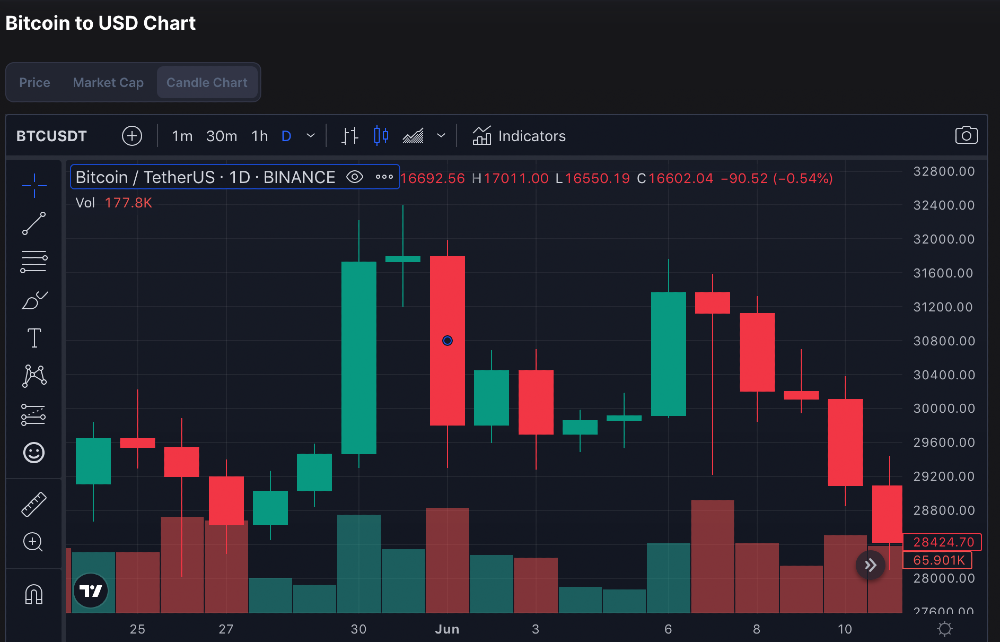
Task: Click the H17011.00 high value in legend
Action: 510,178
